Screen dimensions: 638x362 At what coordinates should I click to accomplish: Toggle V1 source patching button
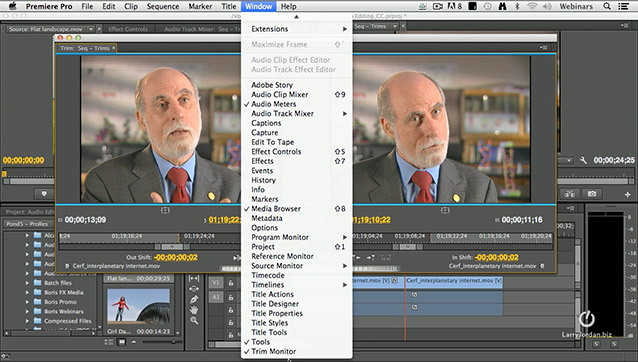coord(216,283)
